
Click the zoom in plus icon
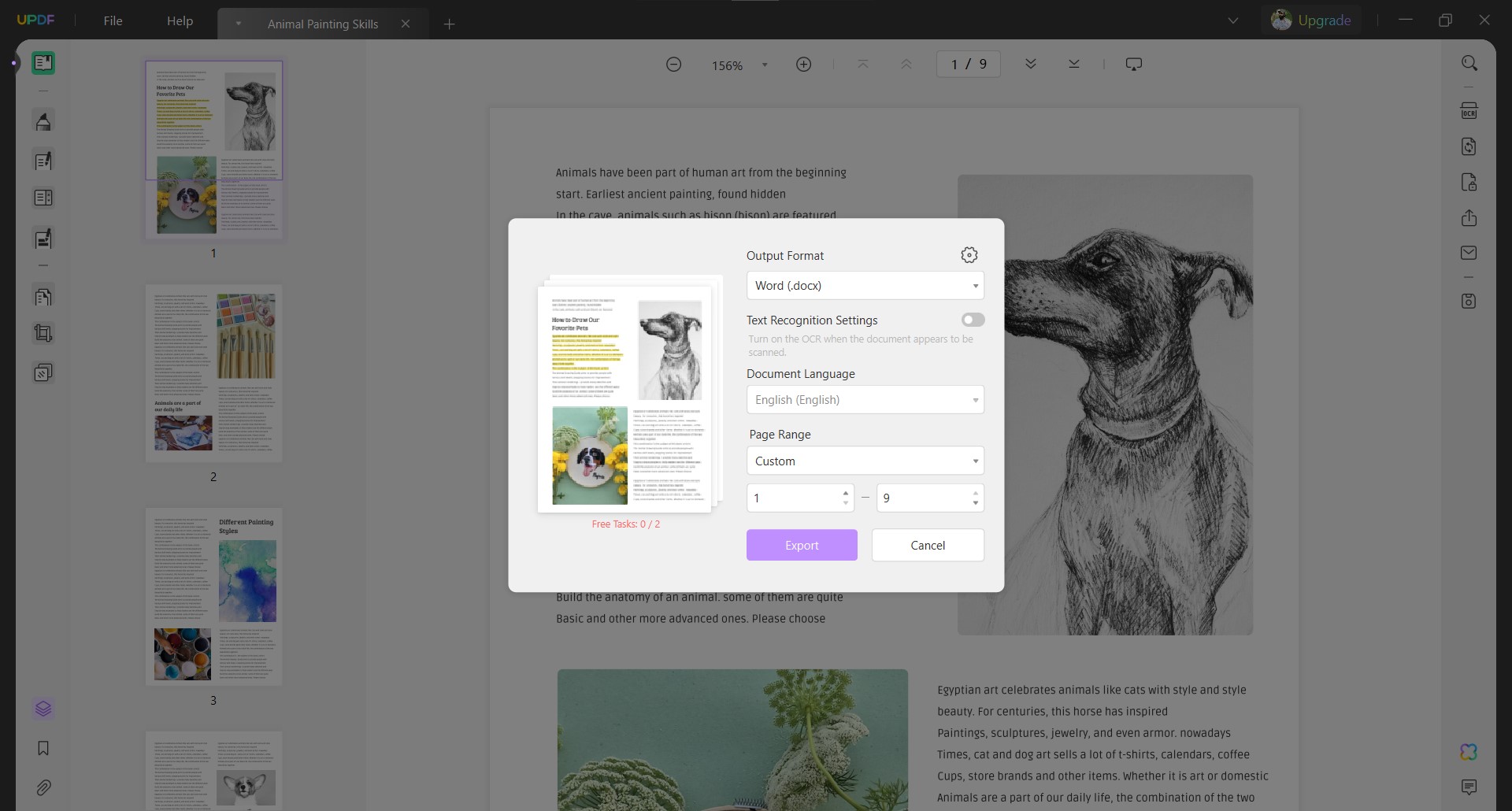click(803, 65)
